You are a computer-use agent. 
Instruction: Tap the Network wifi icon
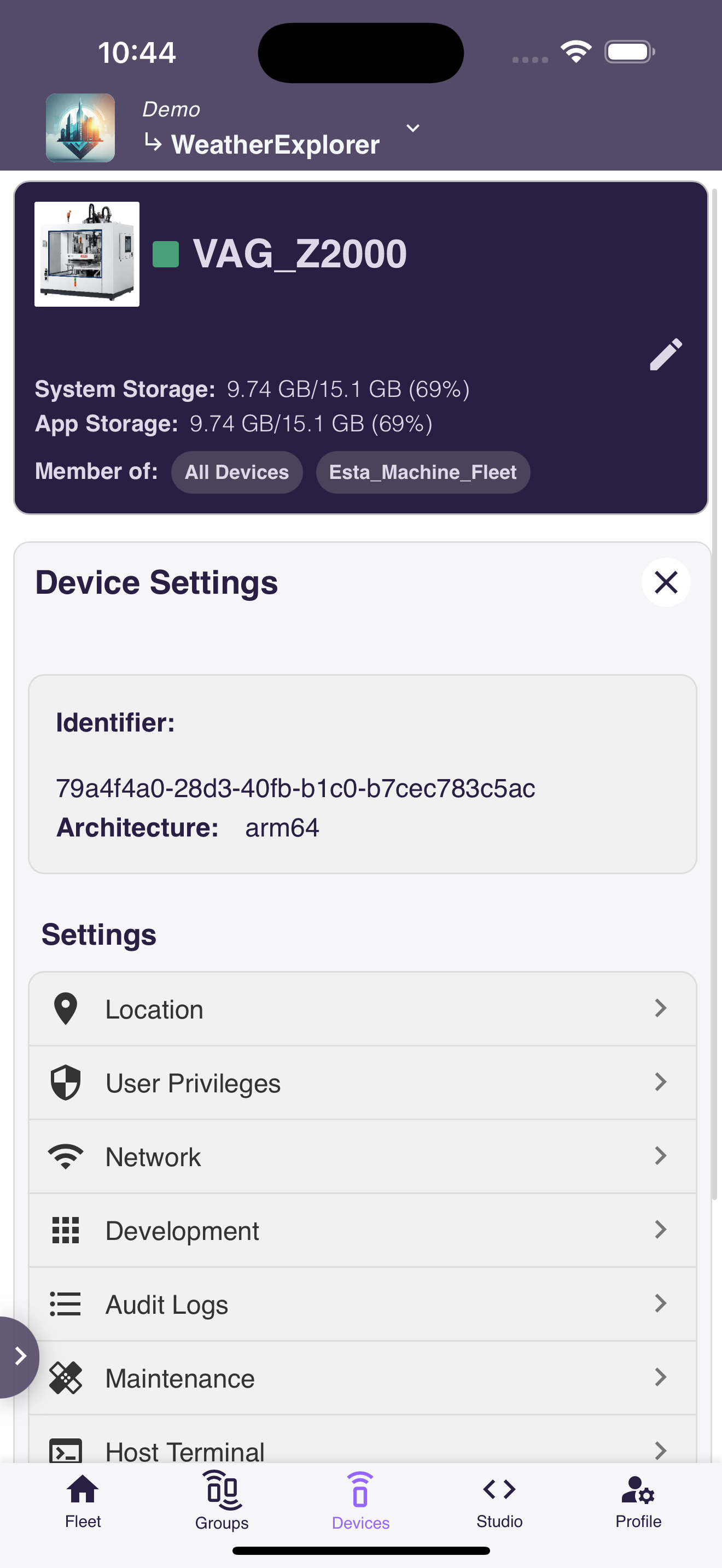pos(66,1156)
